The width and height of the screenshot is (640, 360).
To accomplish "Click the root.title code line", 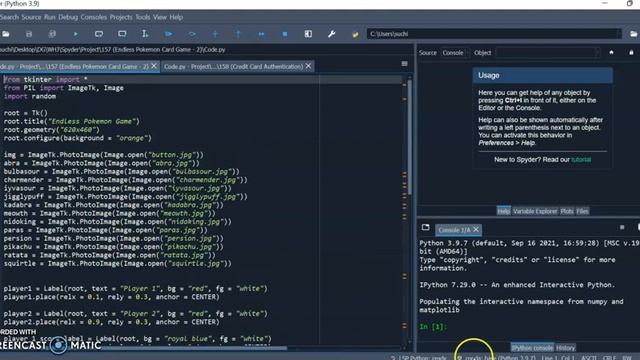I will point(71,121).
